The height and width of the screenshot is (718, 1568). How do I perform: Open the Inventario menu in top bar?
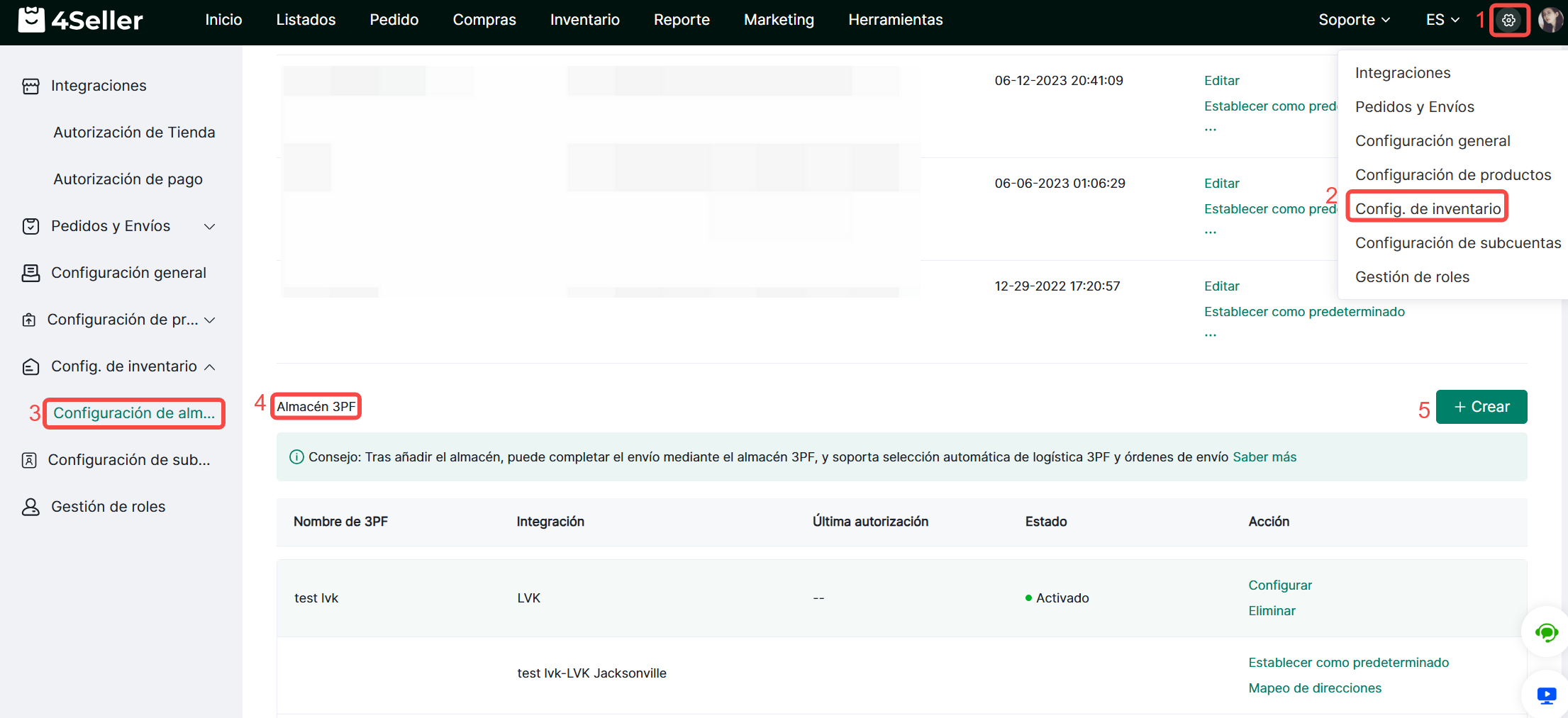[584, 20]
